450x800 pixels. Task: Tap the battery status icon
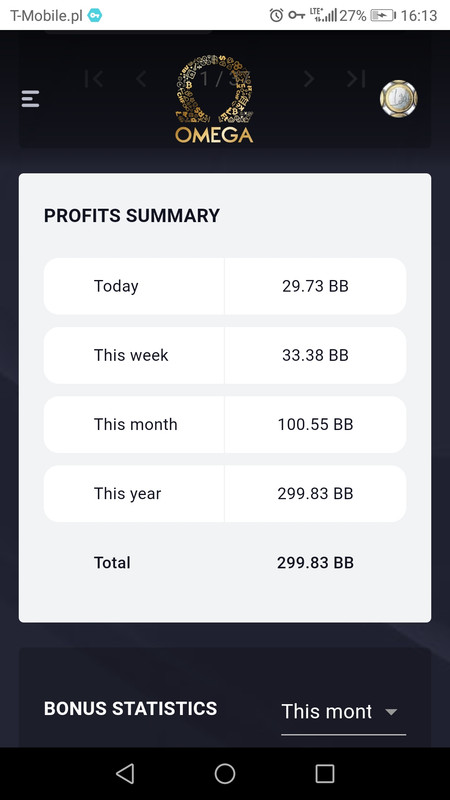pos(383,15)
